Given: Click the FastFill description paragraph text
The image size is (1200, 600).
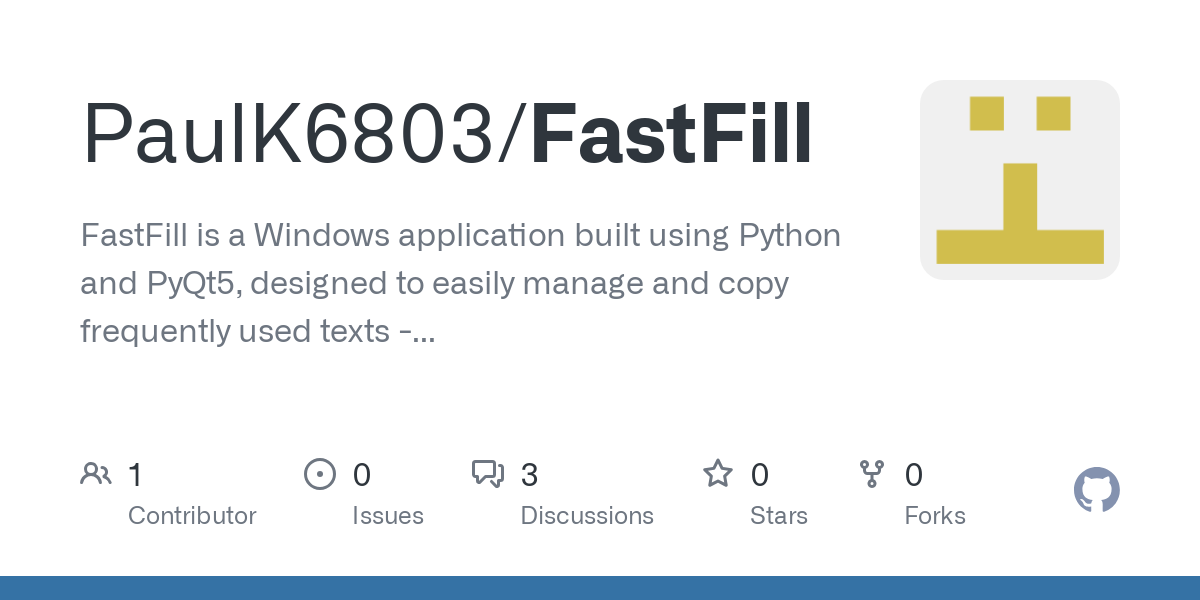Looking at the screenshot, I should point(460,284).
